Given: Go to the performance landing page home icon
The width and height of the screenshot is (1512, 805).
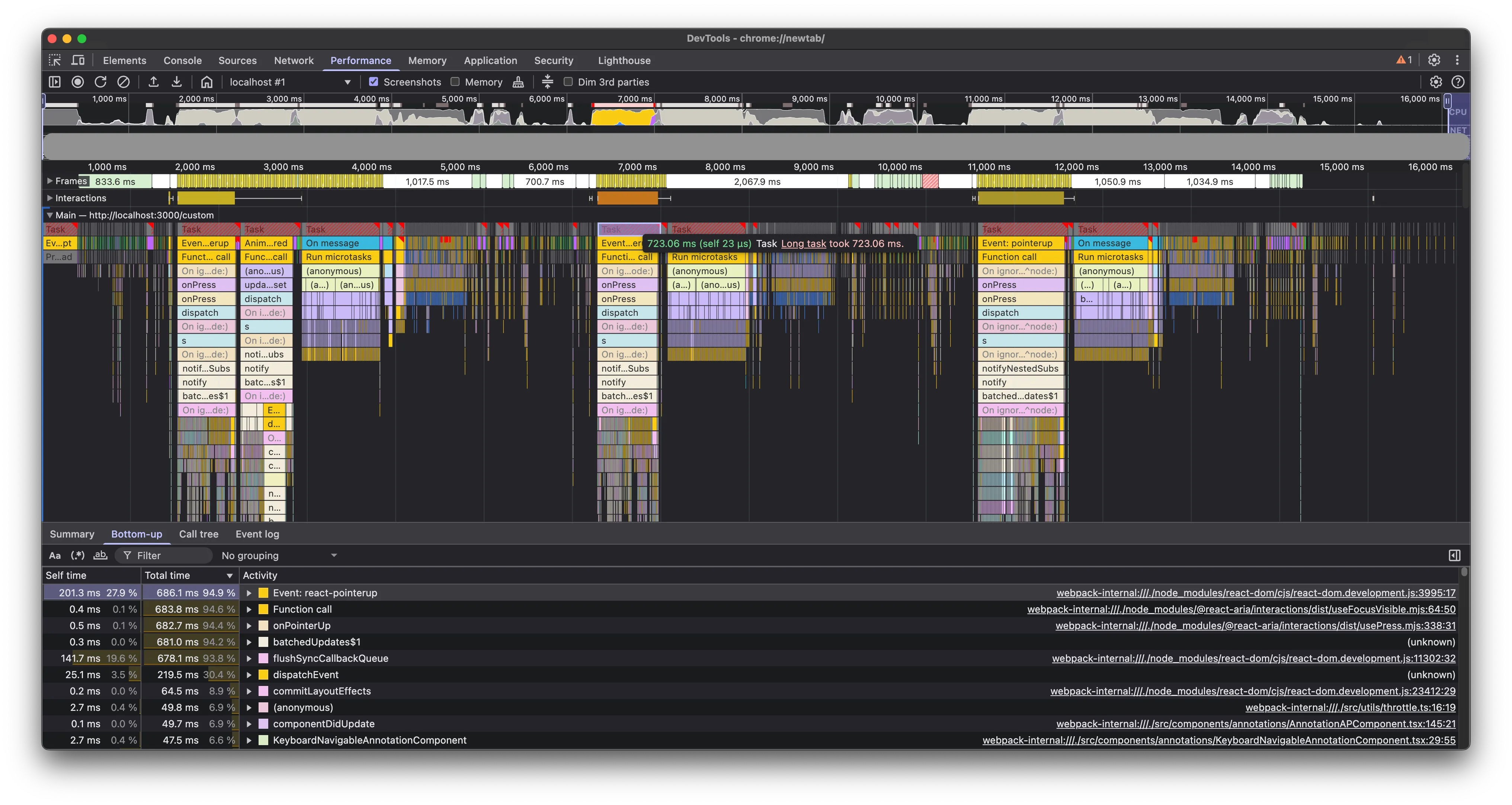Looking at the screenshot, I should click(206, 82).
